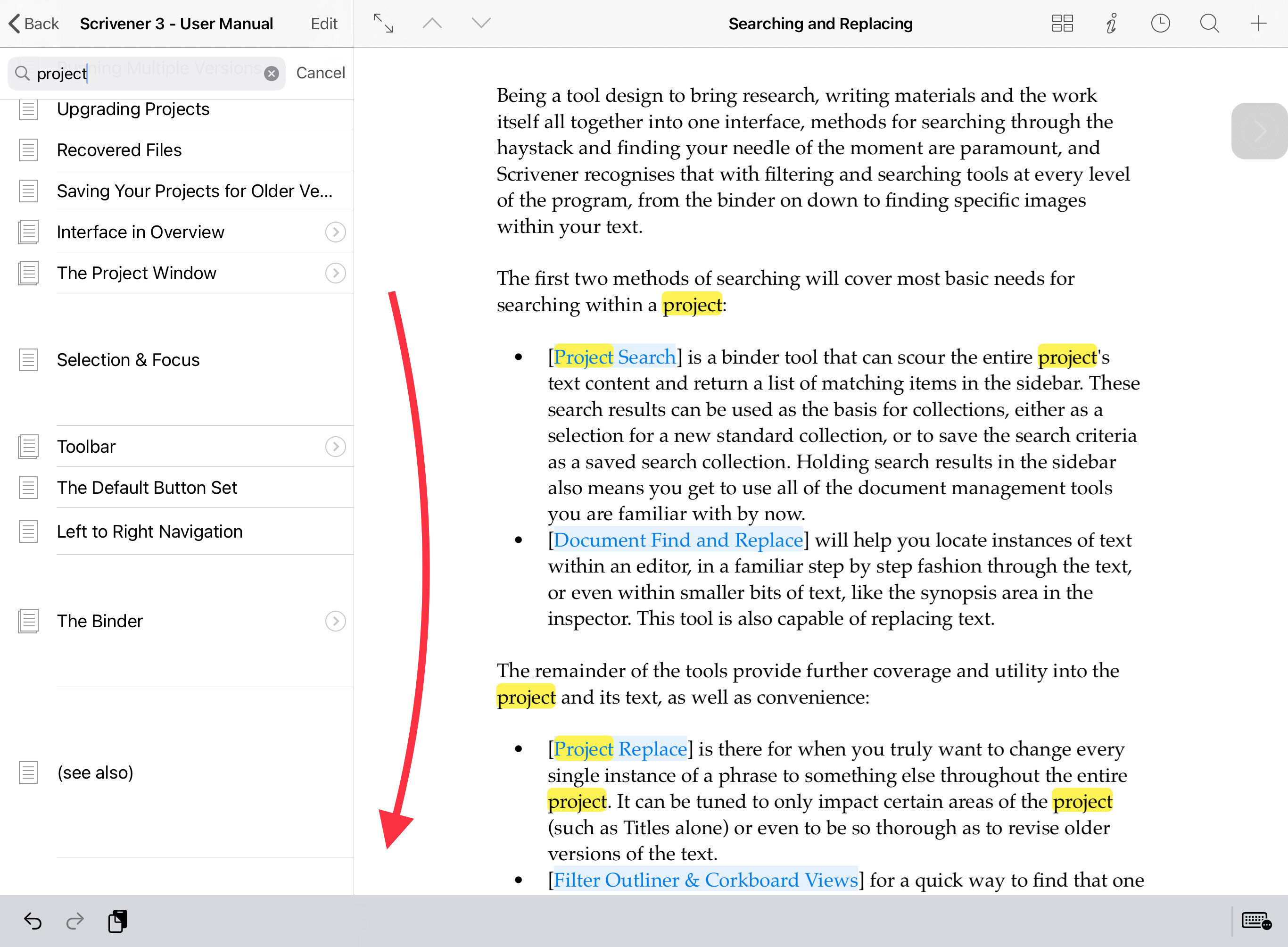Click the magnifier icon in the search field
Screen dimensions: 1288x947
[22, 74]
